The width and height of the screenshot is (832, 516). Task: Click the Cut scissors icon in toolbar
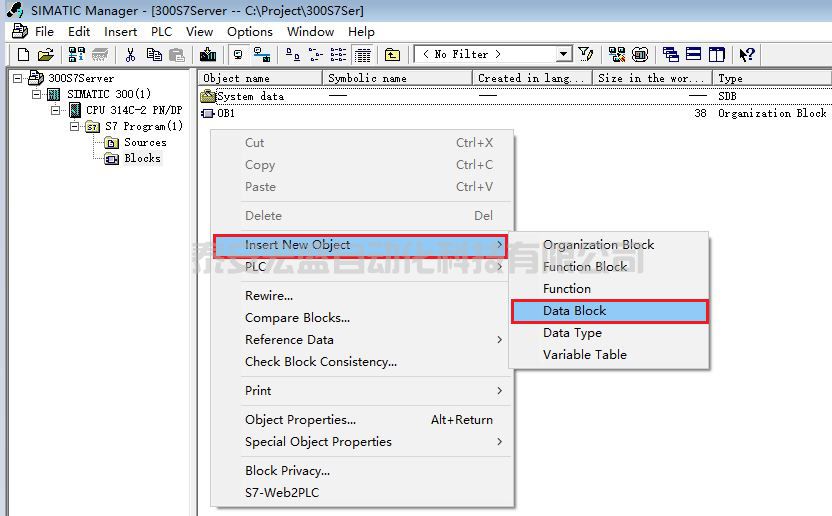133,55
